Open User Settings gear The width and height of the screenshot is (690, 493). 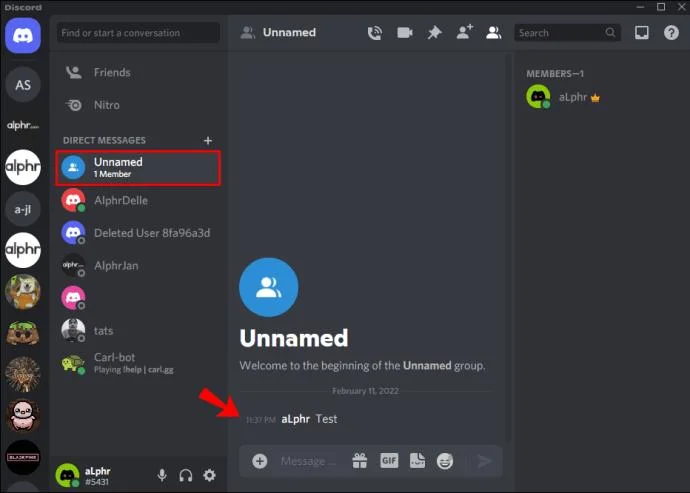209,475
